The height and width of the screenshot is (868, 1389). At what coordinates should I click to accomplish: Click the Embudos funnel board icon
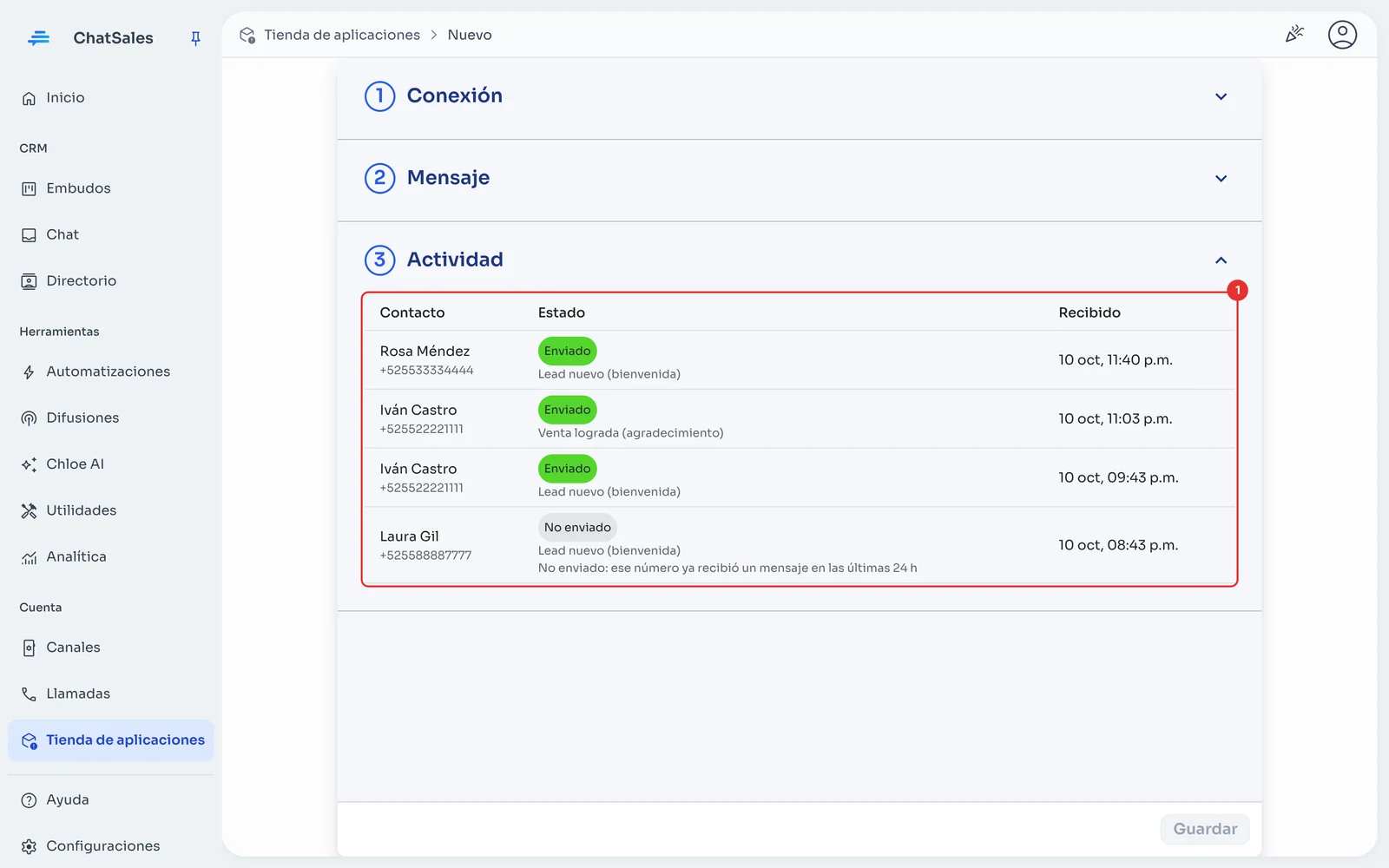(29, 188)
